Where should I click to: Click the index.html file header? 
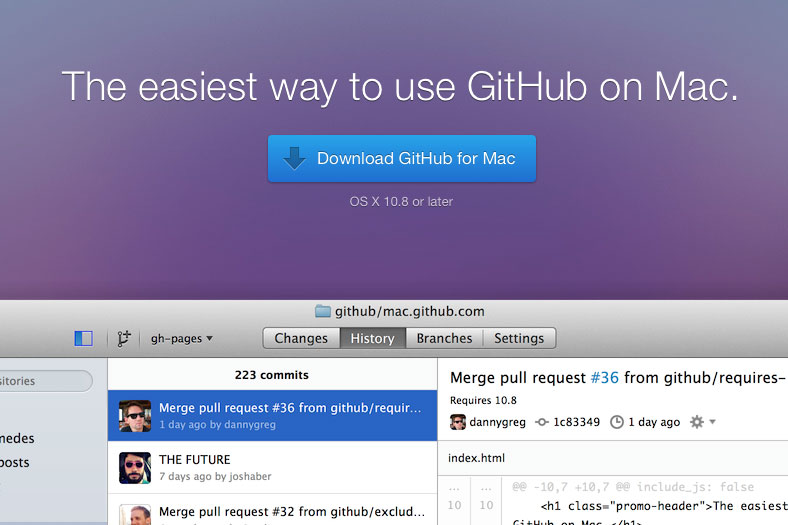click(x=613, y=458)
